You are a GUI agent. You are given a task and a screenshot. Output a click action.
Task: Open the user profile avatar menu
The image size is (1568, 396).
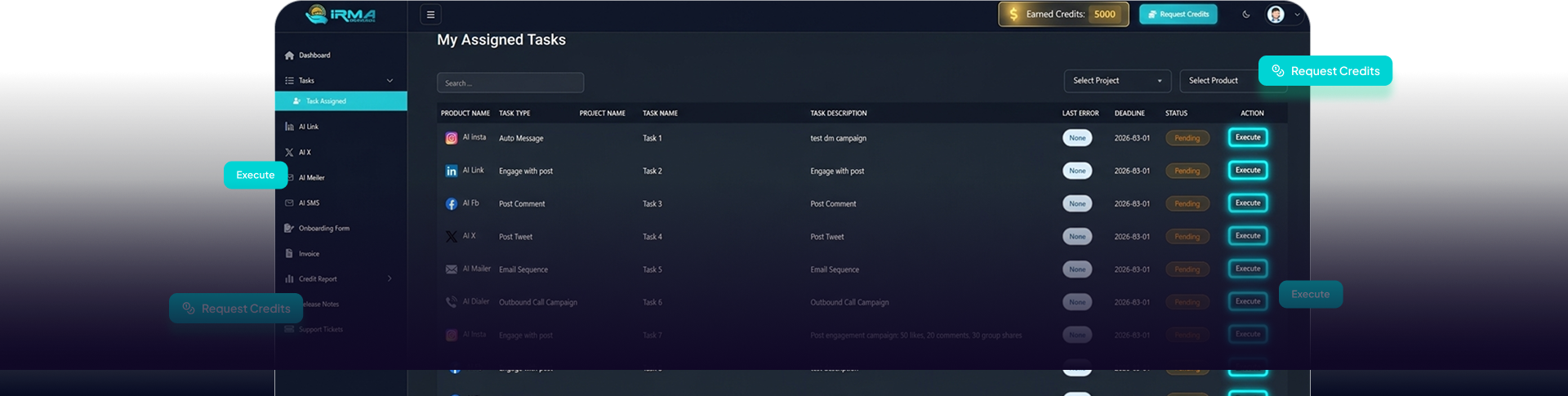click(1276, 15)
